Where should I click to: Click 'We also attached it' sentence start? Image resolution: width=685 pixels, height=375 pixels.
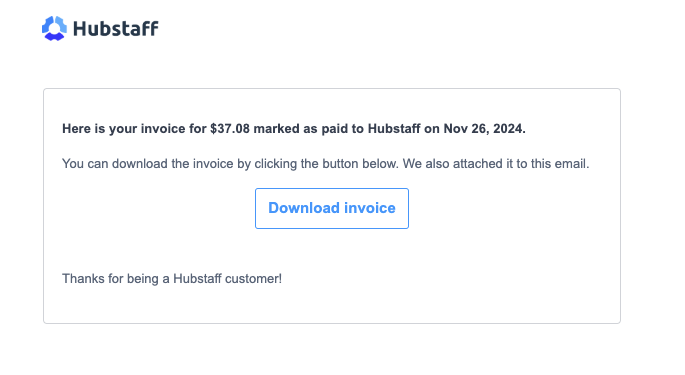[458, 163]
